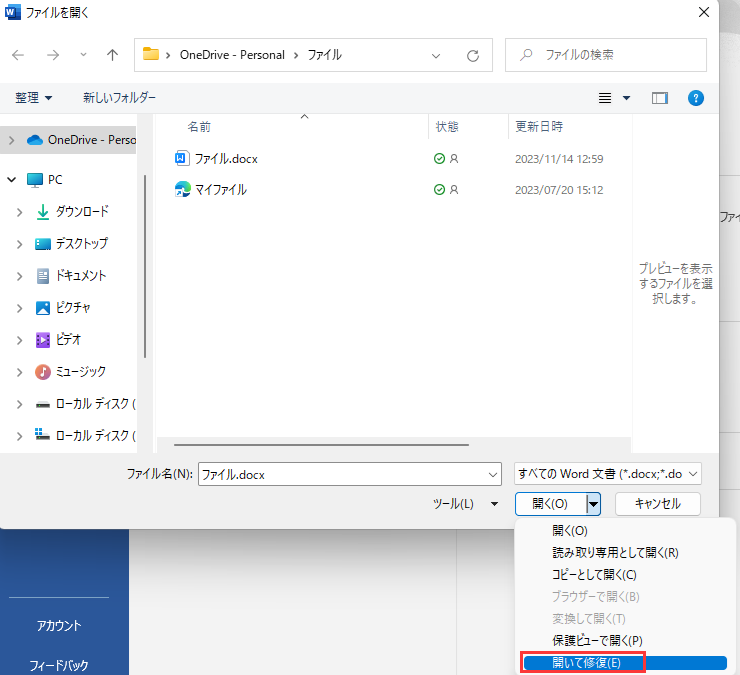Open アカウント in Word's backstage sidebar
The image size is (740, 675).
click(x=59, y=626)
